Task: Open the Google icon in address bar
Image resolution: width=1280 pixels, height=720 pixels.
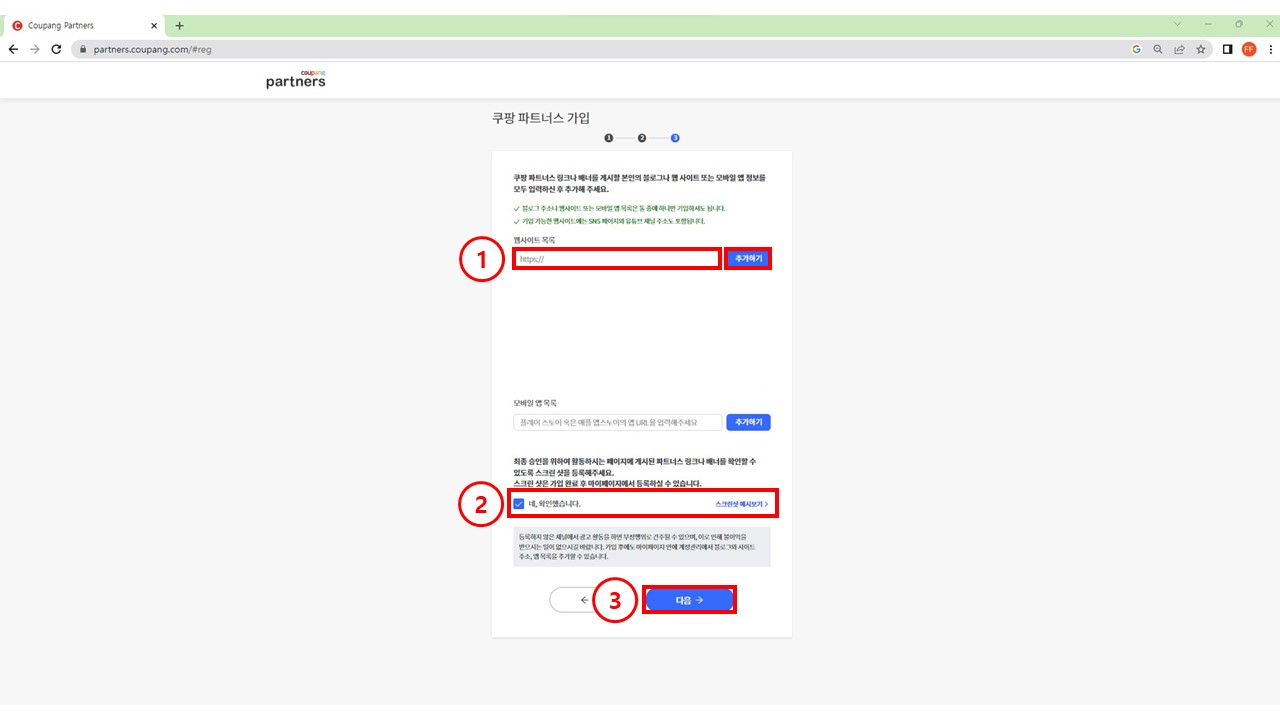Action: coord(1136,49)
